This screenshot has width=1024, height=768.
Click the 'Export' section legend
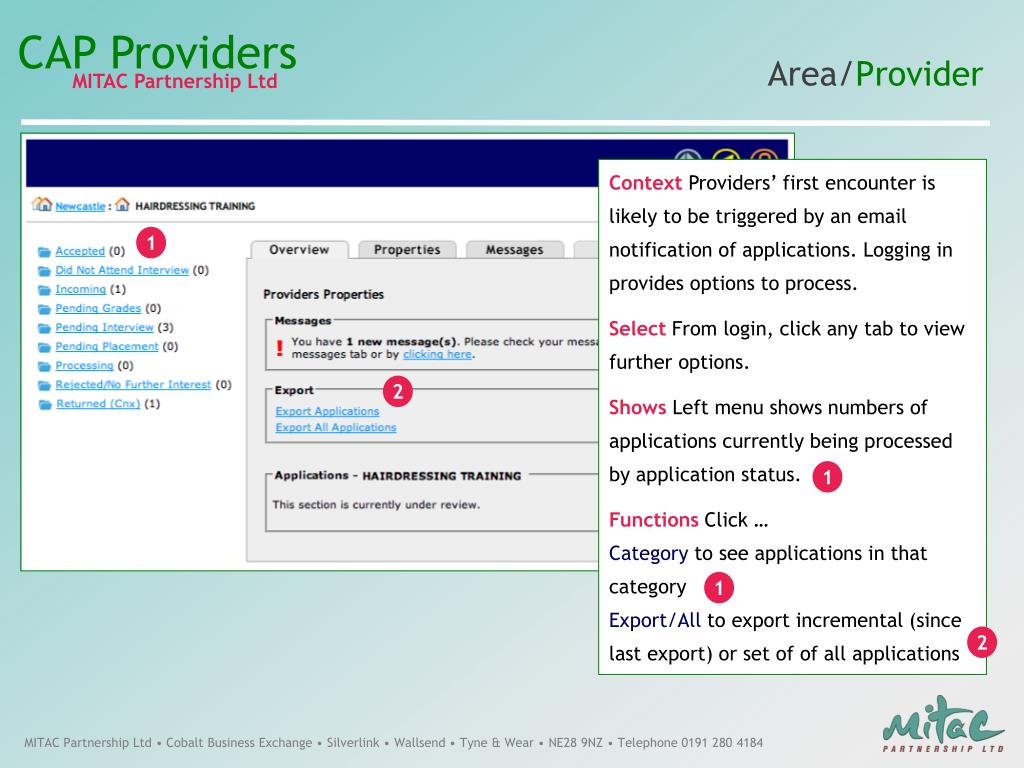point(294,391)
